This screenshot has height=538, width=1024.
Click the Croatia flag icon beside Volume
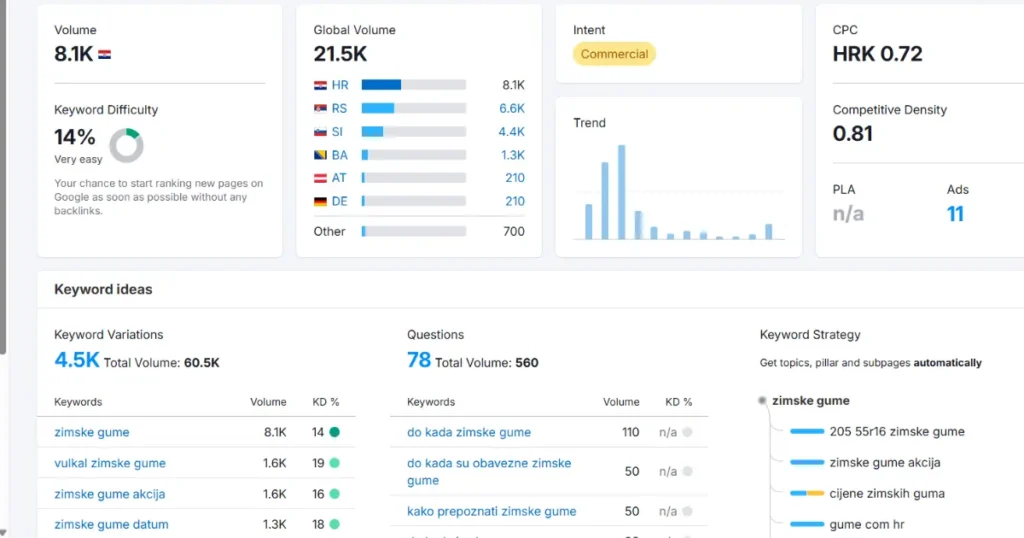point(104,55)
